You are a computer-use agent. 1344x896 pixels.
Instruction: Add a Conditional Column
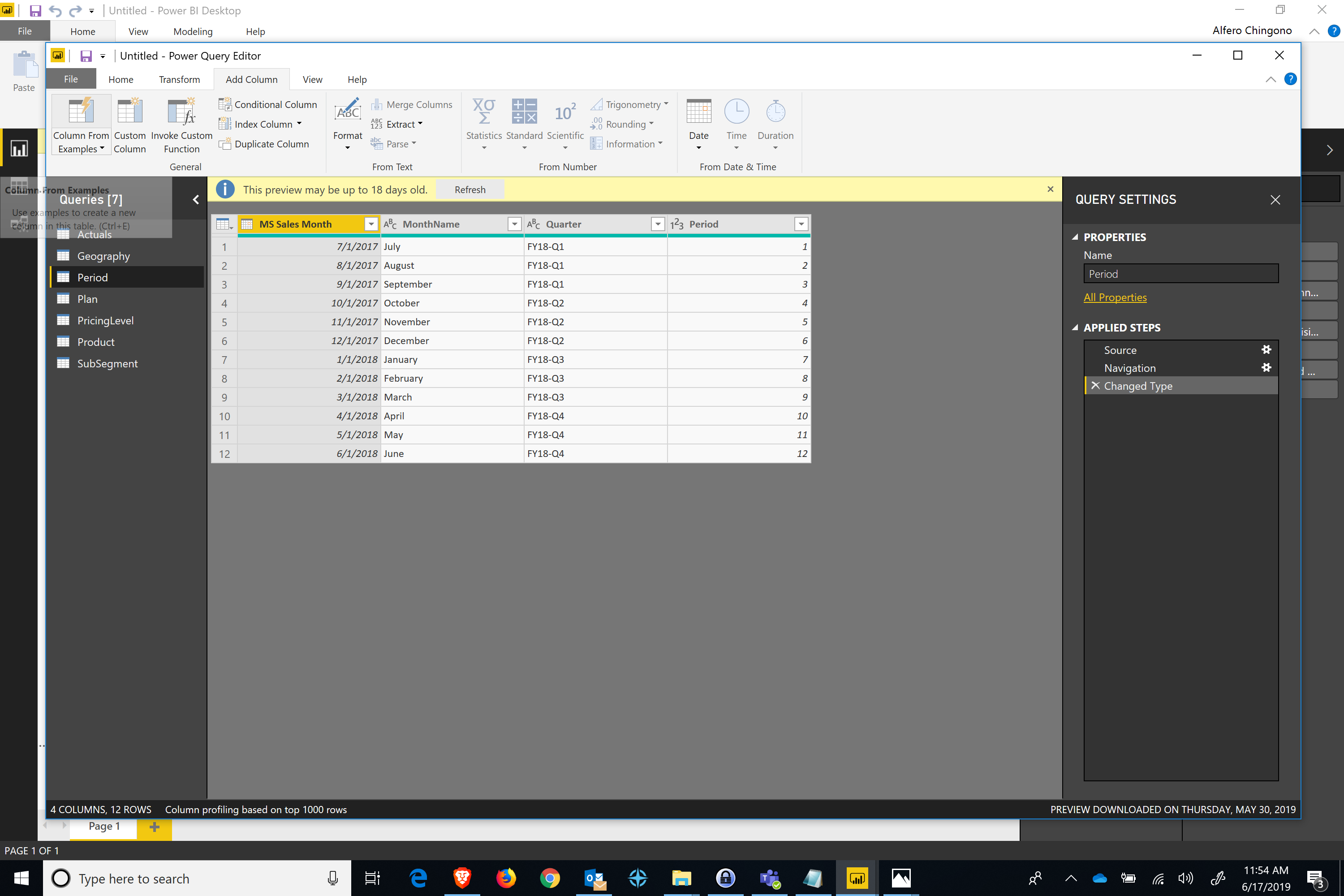click(267, 104)
